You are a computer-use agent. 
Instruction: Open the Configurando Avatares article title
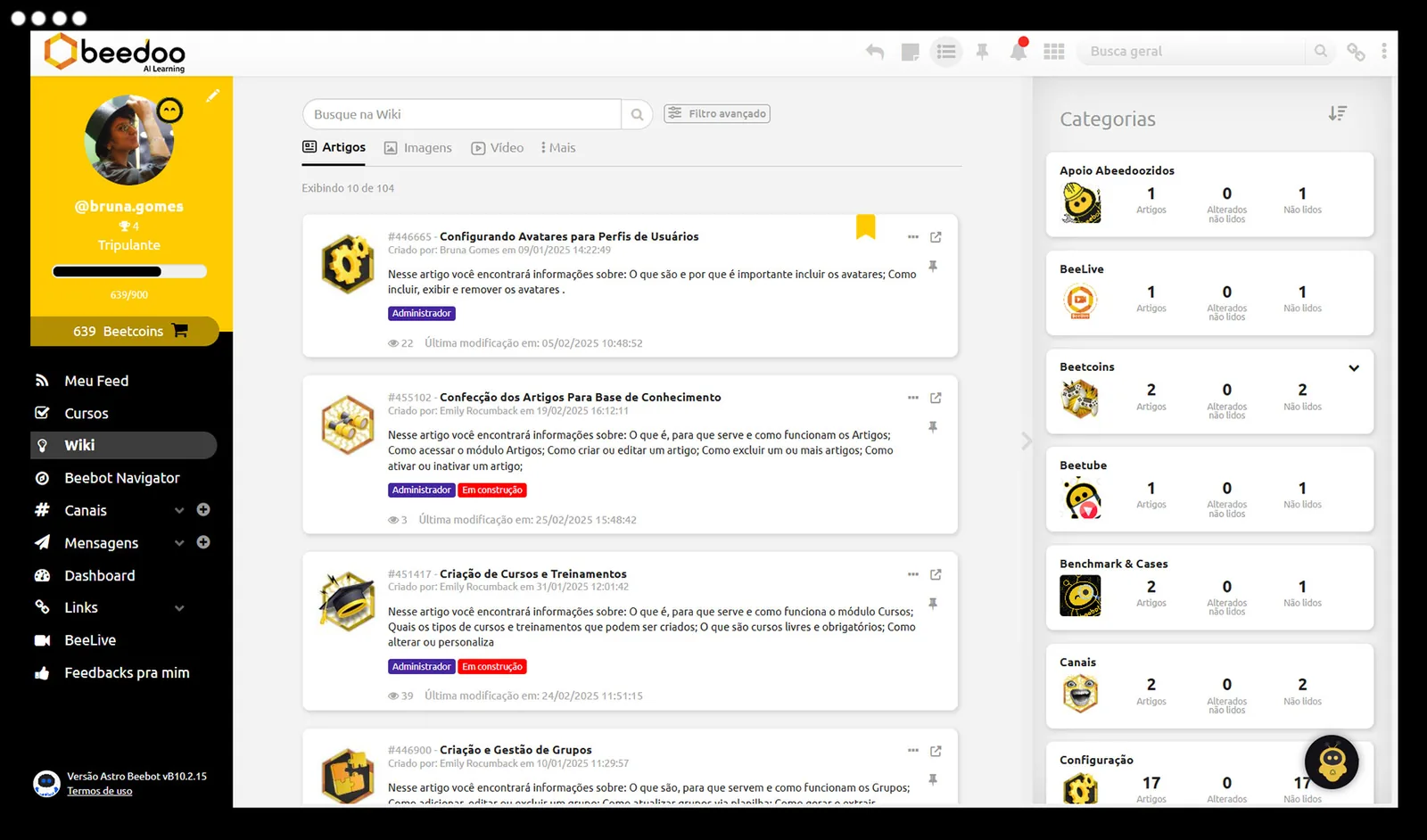tap(569, 236)
